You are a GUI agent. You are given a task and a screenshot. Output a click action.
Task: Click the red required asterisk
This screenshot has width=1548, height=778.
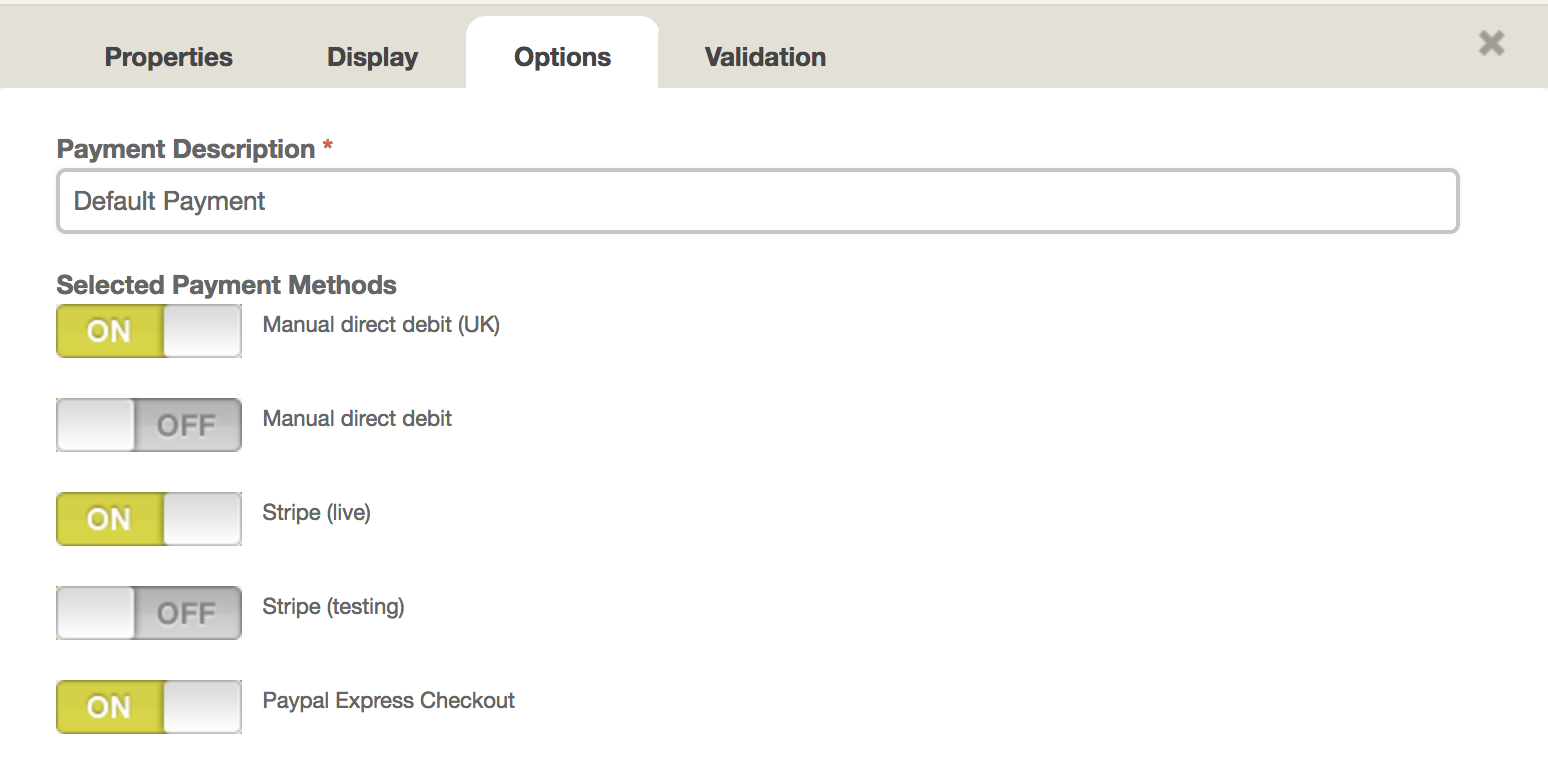pyautogui.click(x=327, y=147)
